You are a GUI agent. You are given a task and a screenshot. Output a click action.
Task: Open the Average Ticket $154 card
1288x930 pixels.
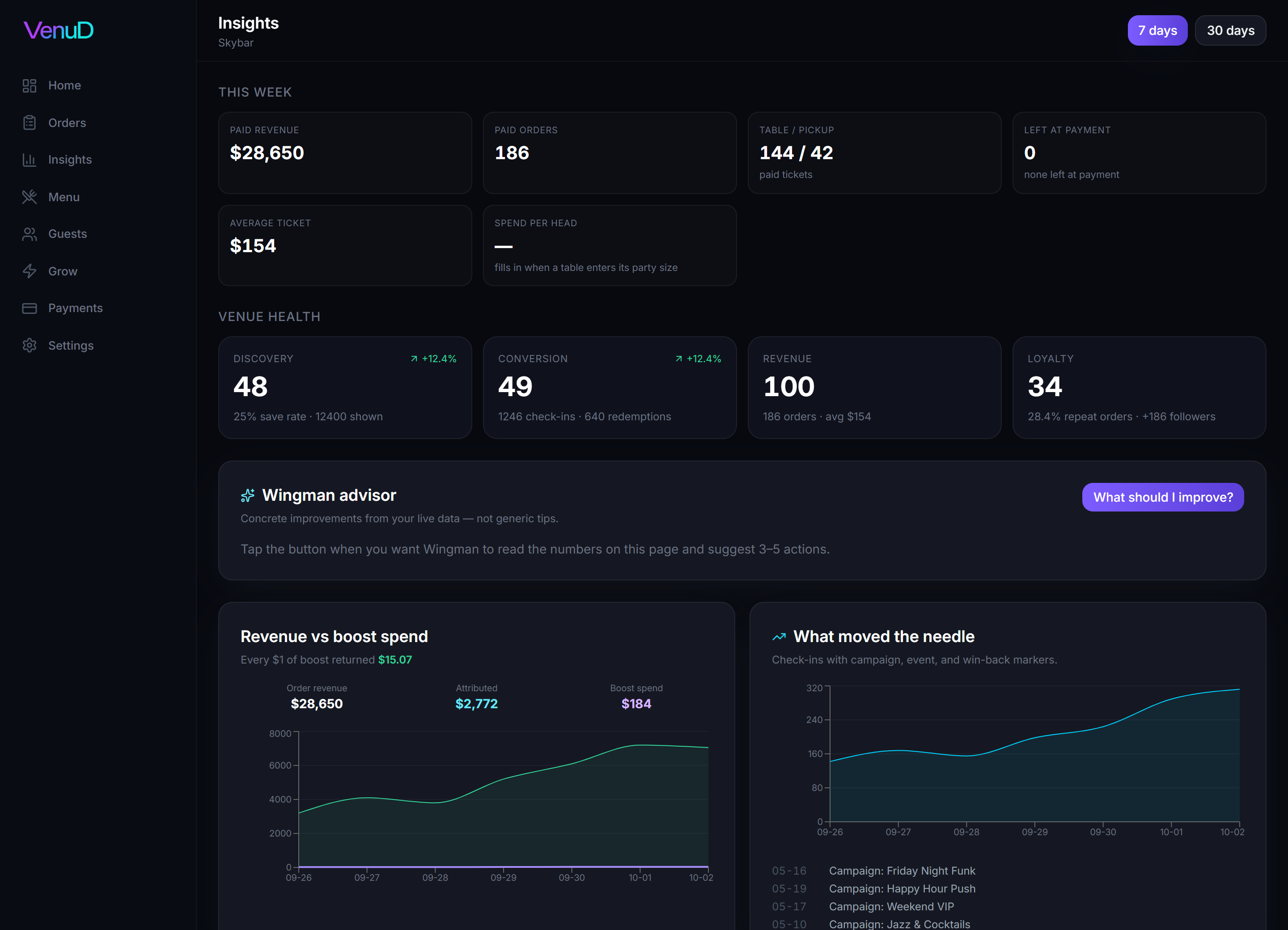[345, 245]
